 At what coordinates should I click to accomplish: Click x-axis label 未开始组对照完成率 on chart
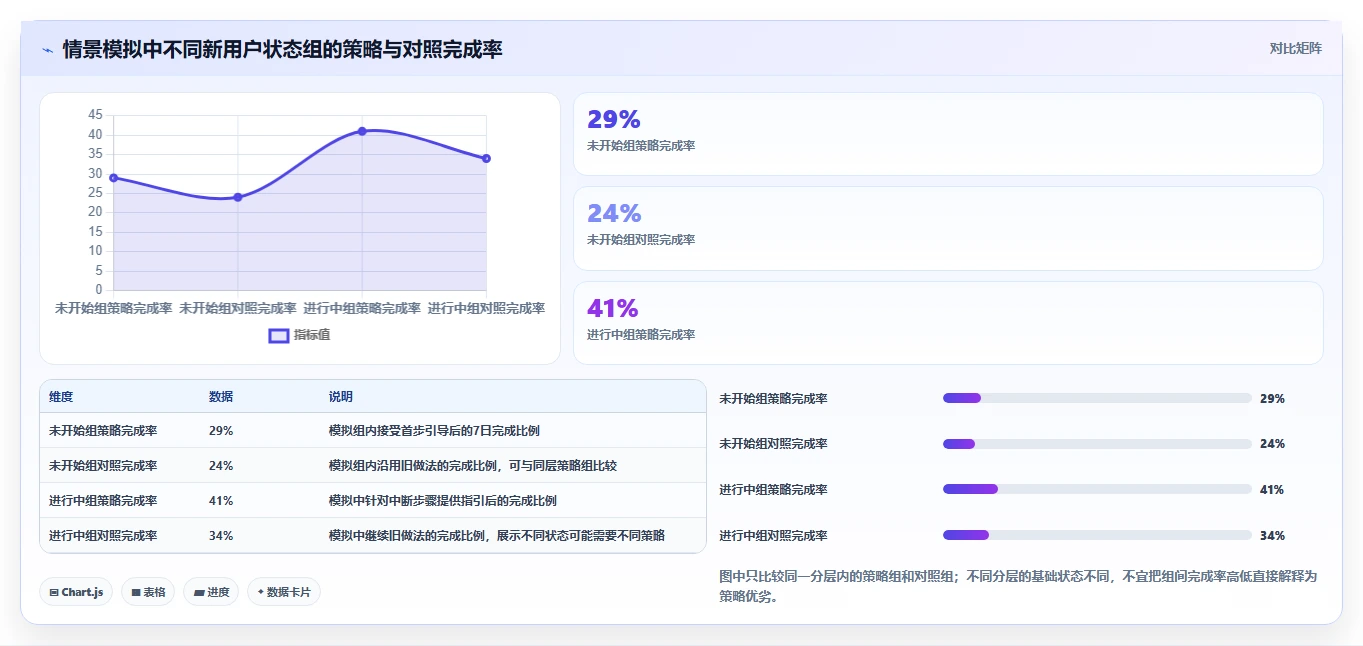point(238,308)
